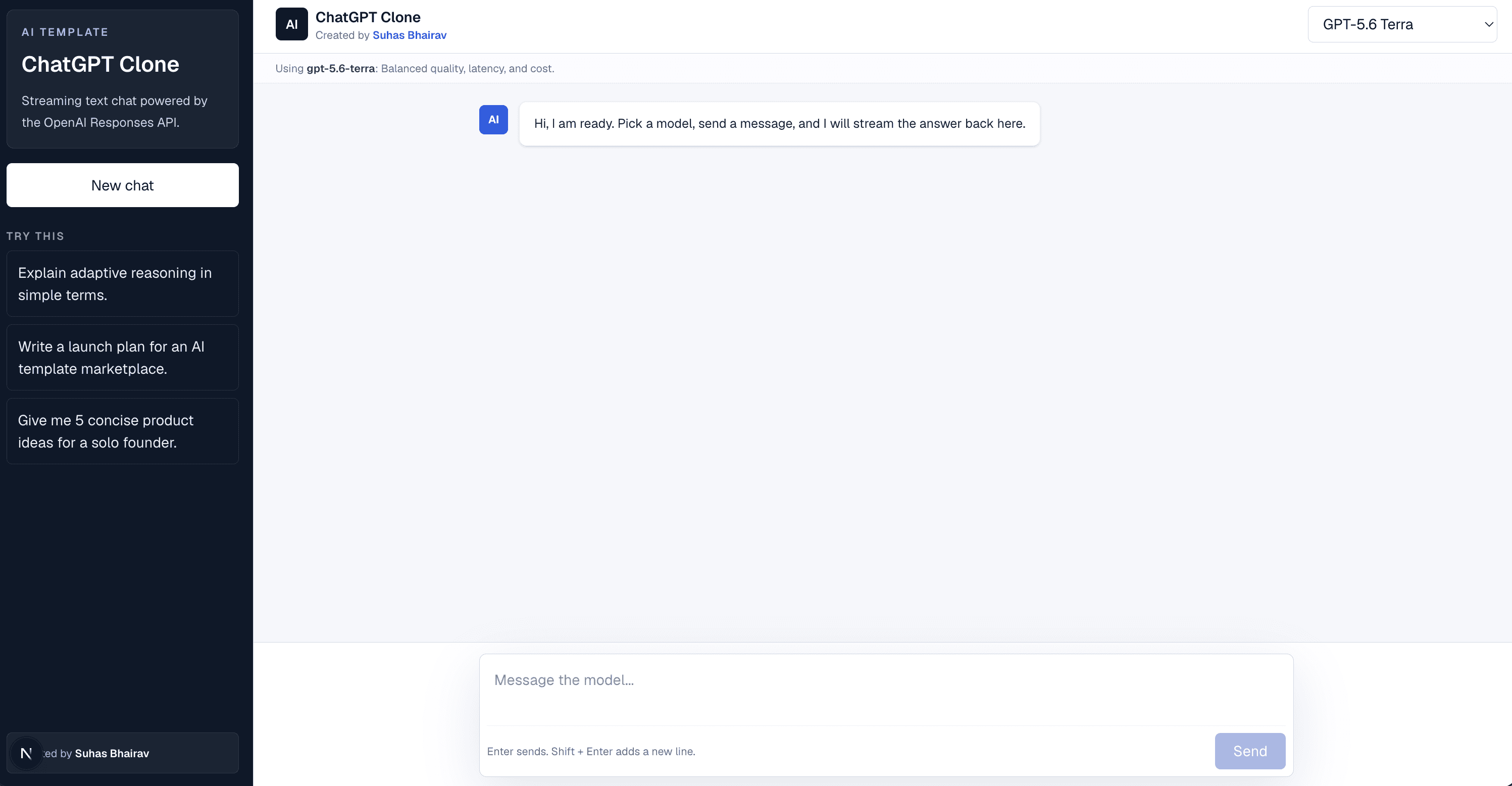Click the gpt-5.6-terra model description line

click(x=415, y=69)
